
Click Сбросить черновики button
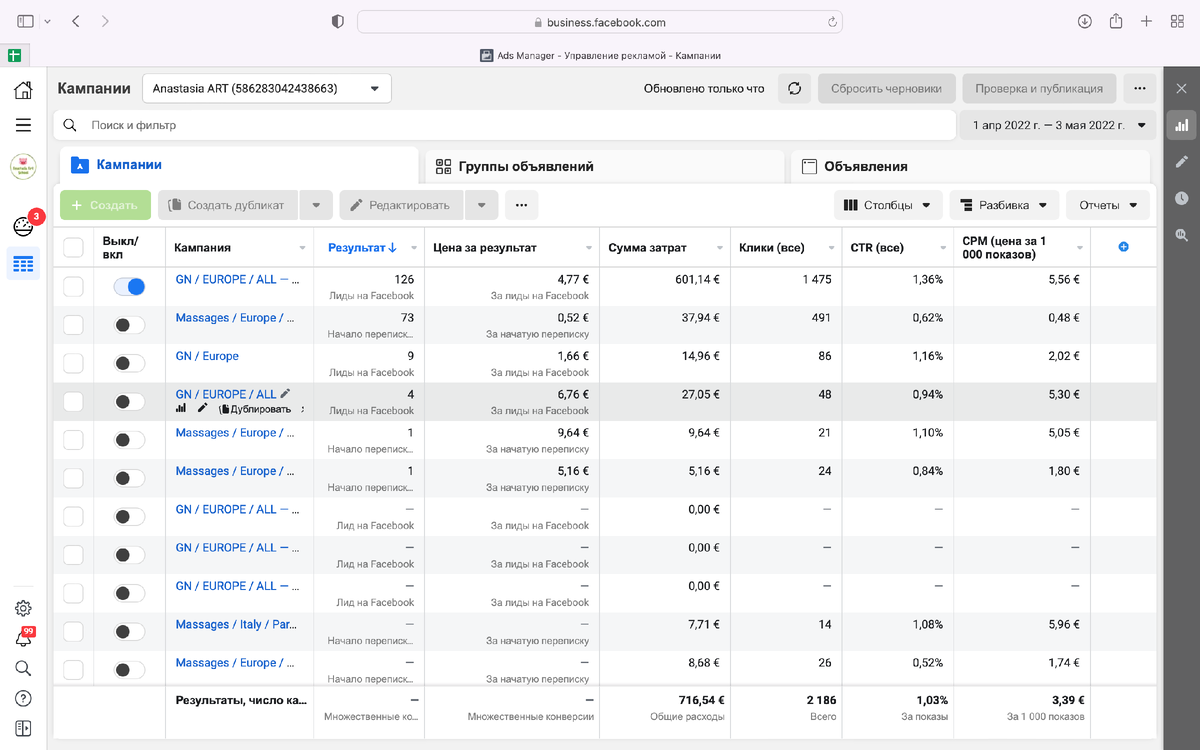pos(886,88)
